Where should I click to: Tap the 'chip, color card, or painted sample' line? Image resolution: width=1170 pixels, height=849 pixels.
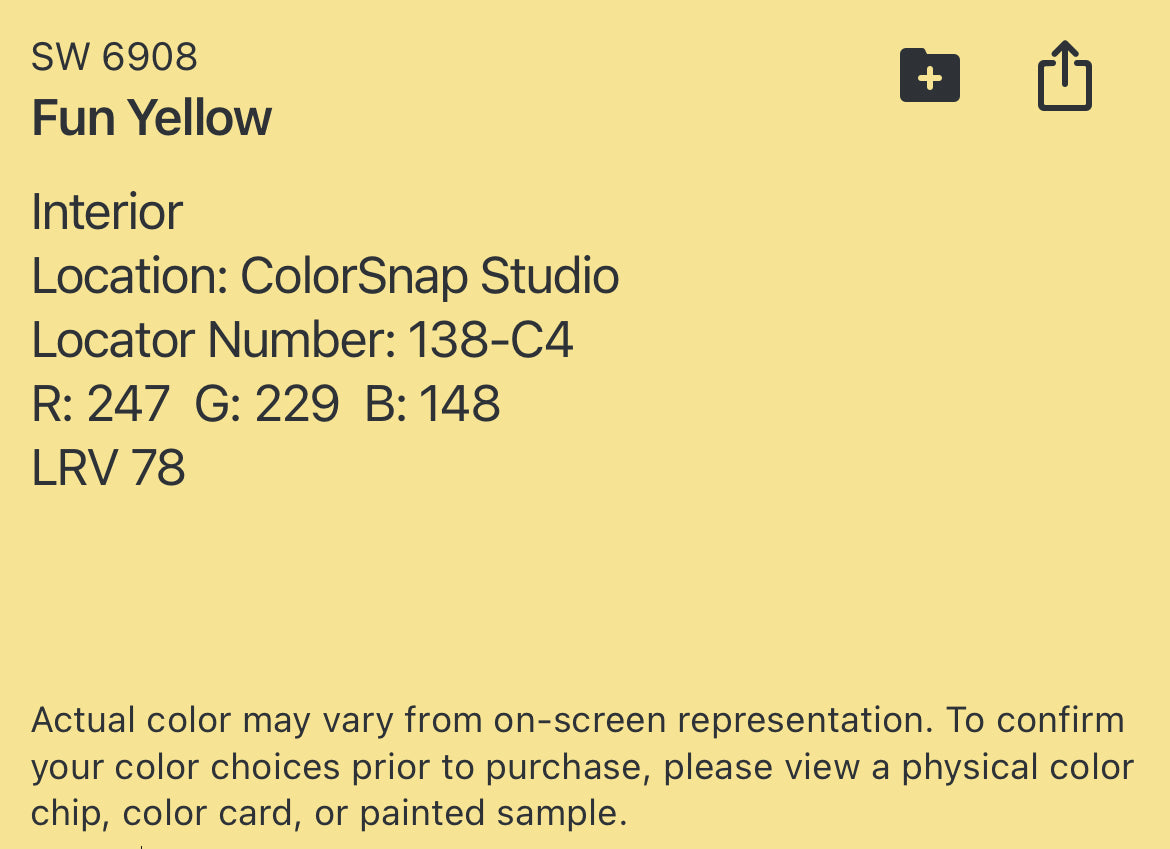329,813
